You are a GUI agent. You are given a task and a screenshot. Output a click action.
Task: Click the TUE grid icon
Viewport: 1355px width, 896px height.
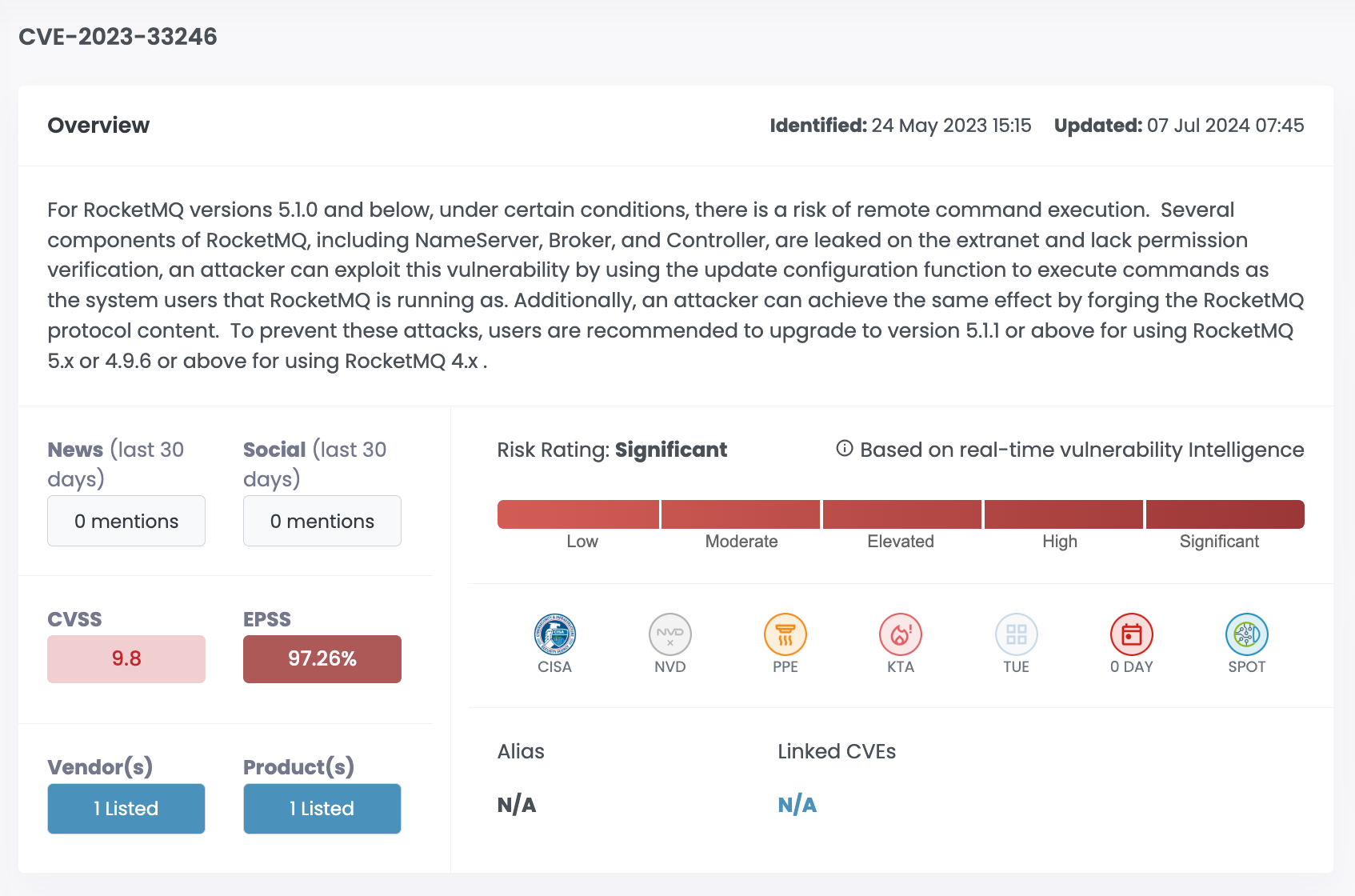tap(1017, 634)
